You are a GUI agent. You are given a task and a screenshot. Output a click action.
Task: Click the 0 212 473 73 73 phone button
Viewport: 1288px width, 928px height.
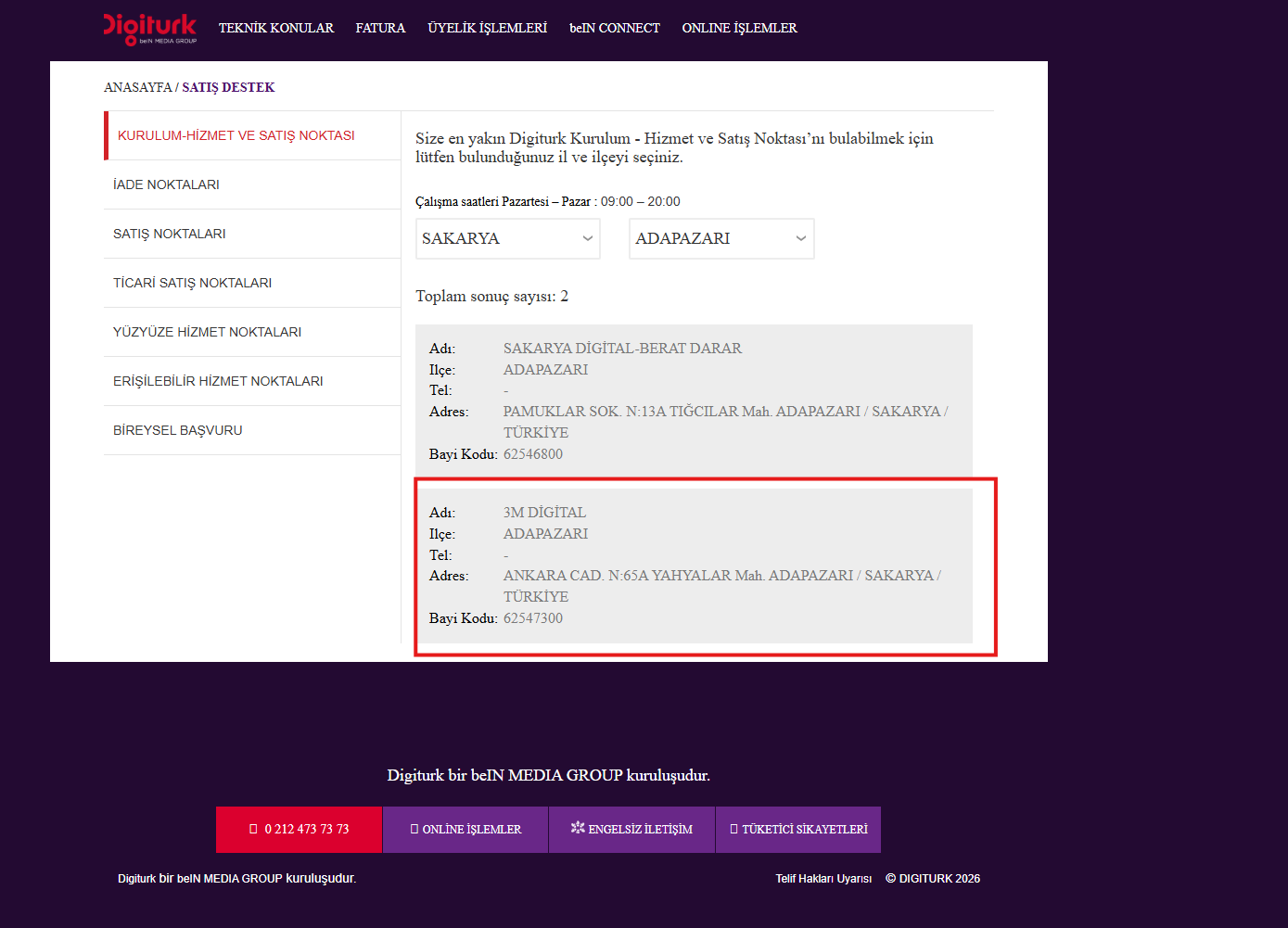tap(299, 830)
